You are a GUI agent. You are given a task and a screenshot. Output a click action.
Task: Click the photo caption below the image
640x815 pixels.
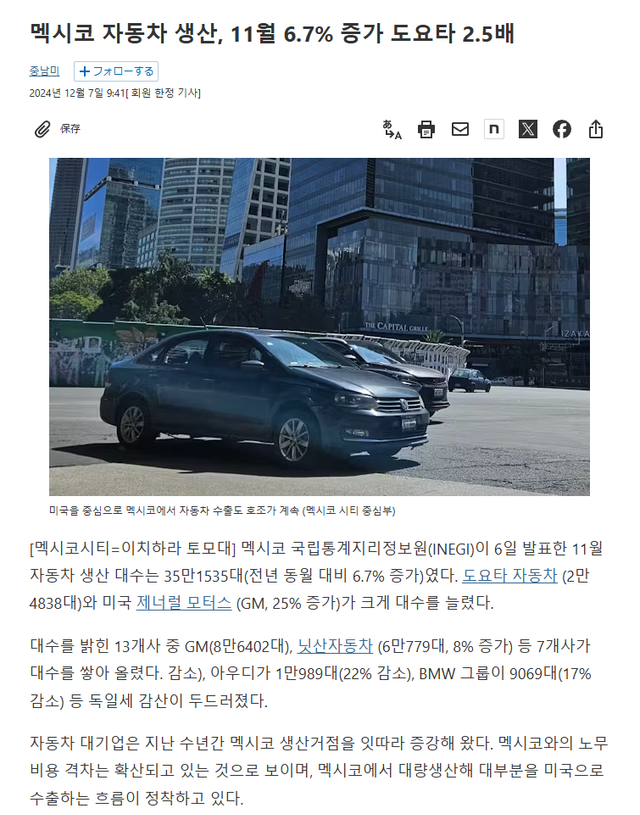point(222,511)
